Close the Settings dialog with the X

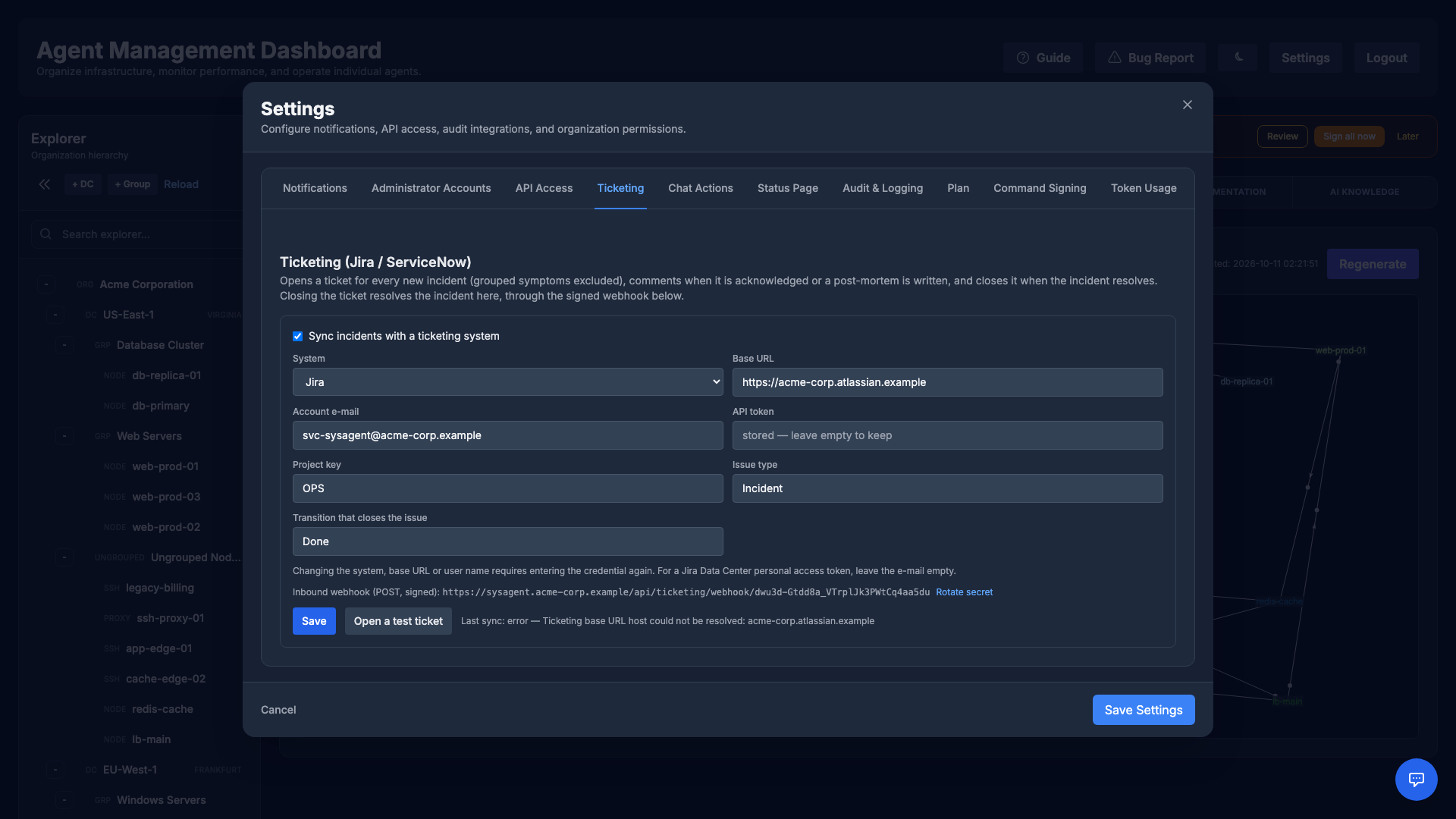1188,105
